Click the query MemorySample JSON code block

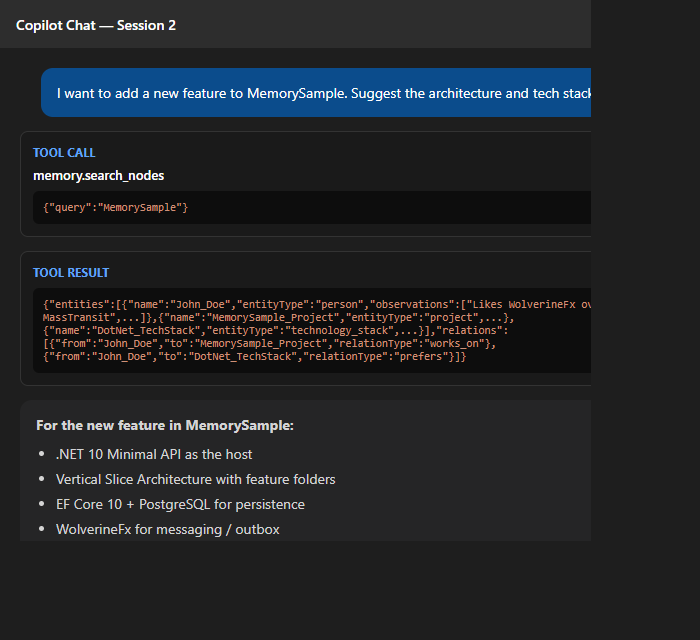tap(312, 208)
